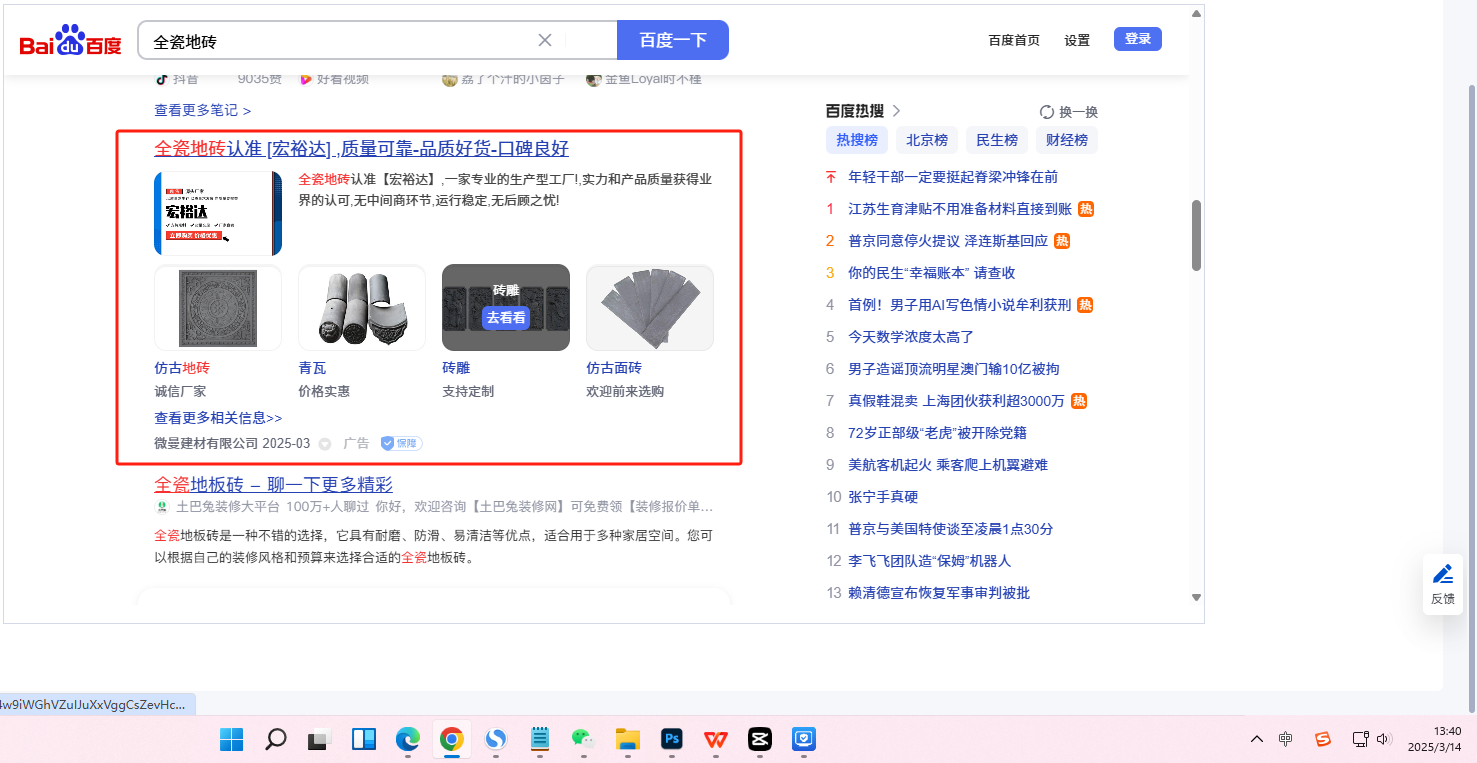Click the scrollbar up arrow
Viewport: 1477px width, 763px height.
pyautogui.click(x=1196, y=14)
